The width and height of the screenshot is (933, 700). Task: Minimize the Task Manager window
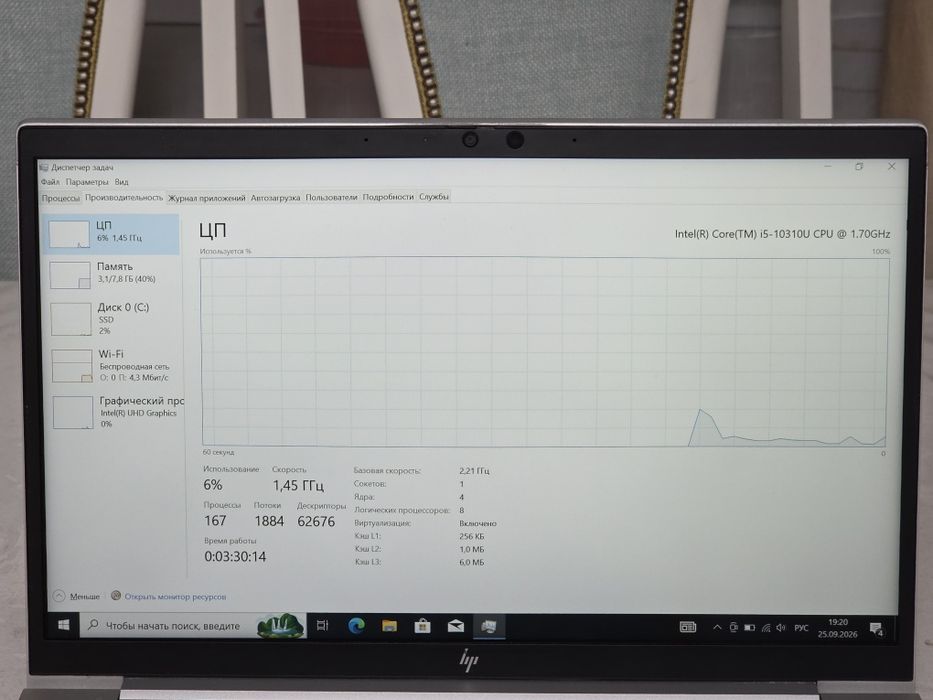tap(828, 167)
